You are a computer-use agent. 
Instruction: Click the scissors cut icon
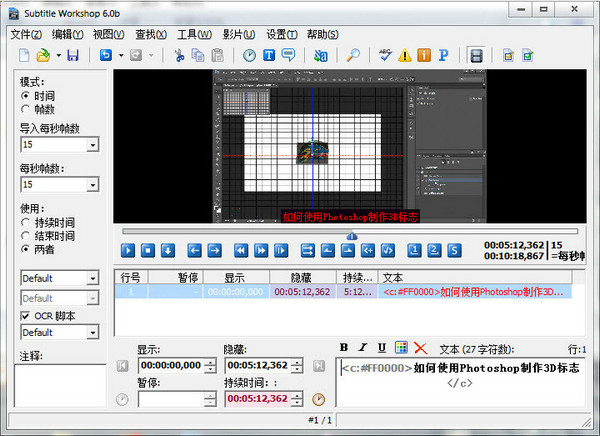[179, 55]
